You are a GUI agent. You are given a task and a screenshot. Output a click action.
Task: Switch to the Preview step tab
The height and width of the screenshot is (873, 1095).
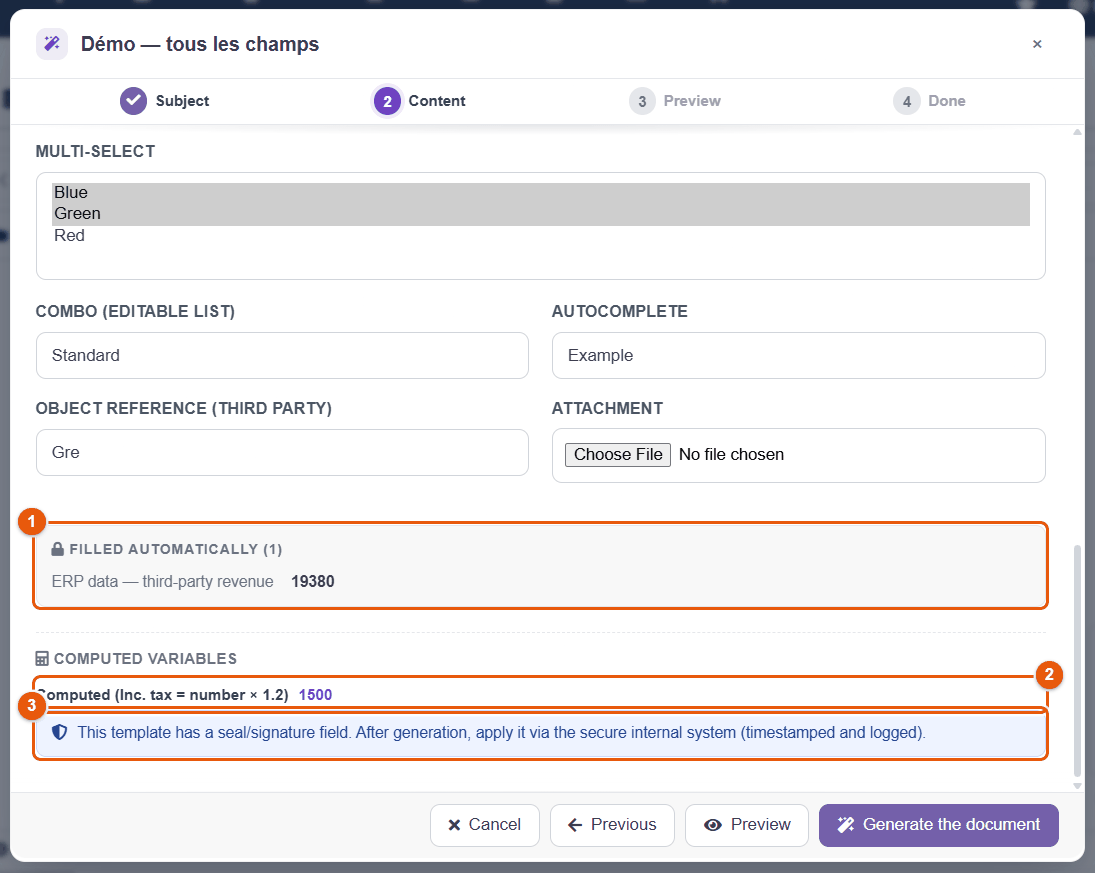tap(675, 101)
